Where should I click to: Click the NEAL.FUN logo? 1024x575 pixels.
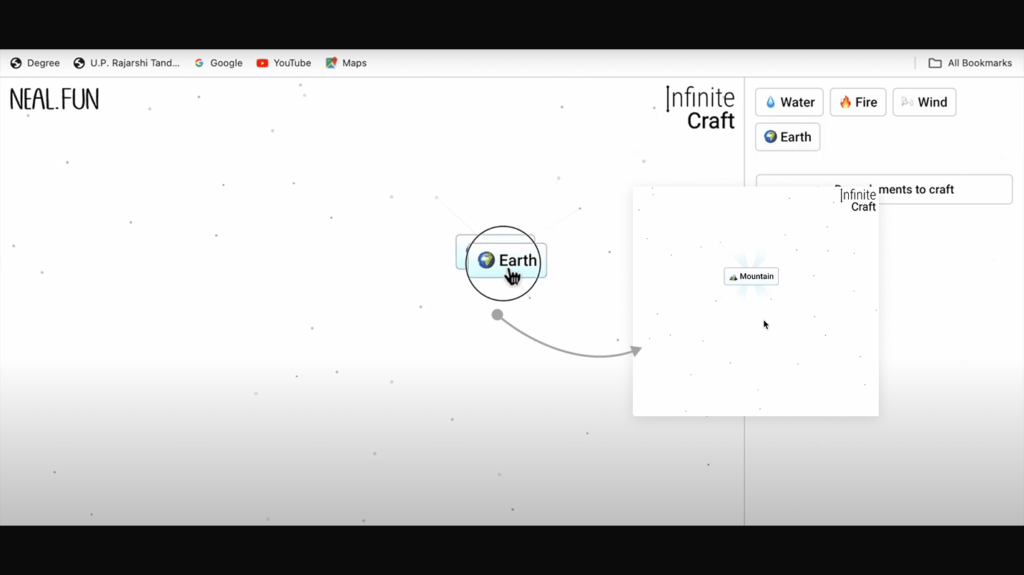tap(54, 99)
